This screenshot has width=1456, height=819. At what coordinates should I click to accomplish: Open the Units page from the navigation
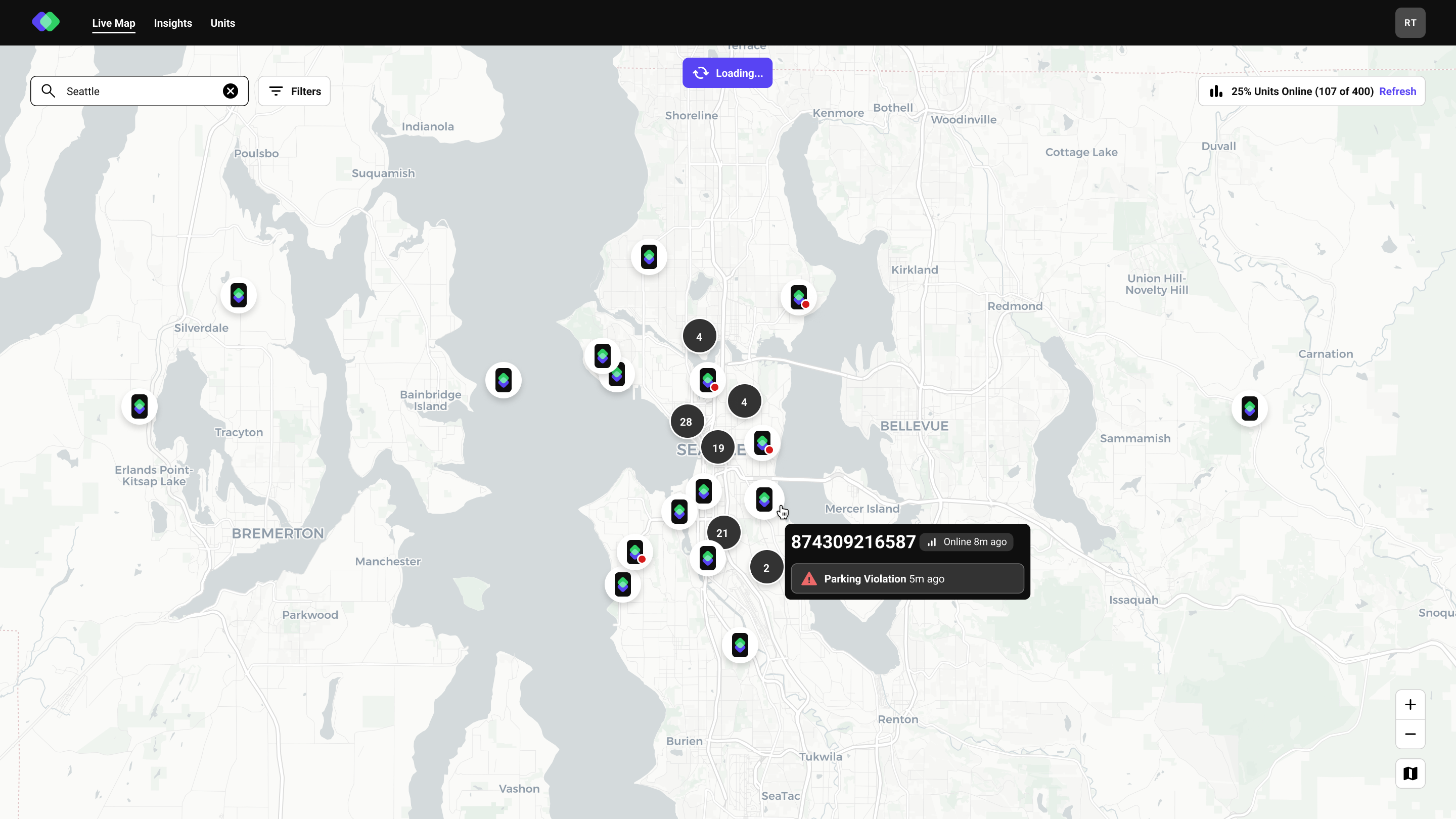coord(222,23)
